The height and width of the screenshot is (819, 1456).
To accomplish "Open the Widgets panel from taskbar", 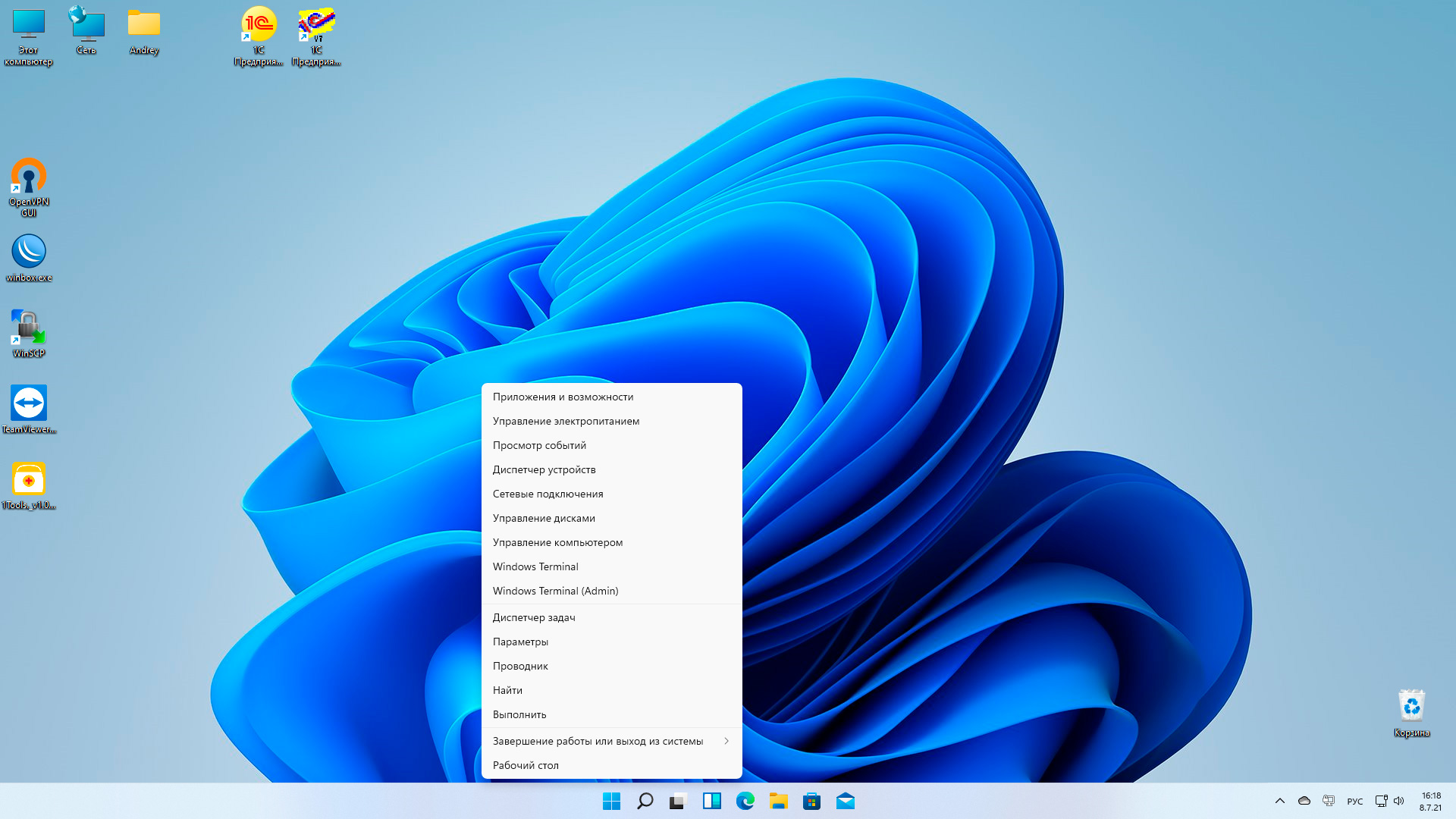I will tap(711, 801).
